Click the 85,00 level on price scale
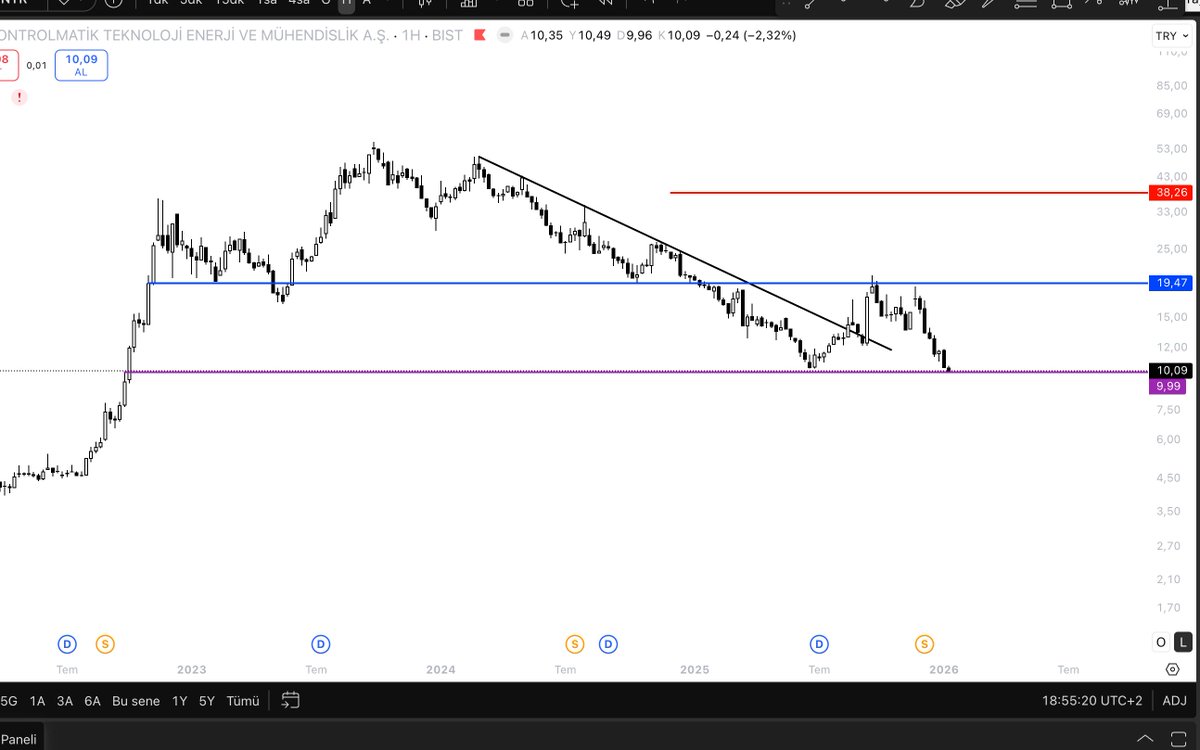The height and width of the screenshot is (750, 1200). click(1172, 85)
